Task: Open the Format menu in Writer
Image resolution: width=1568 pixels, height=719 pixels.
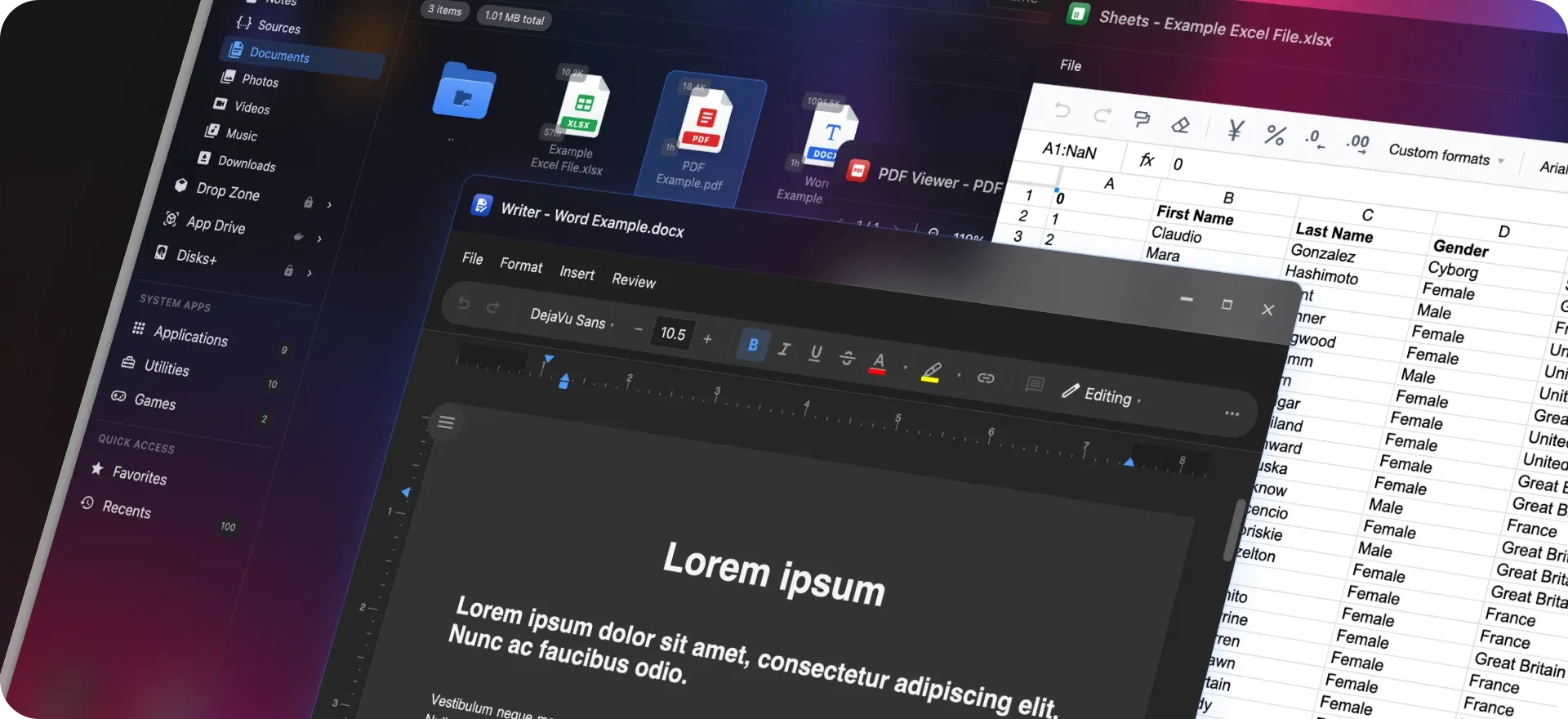Action: coord(521,266)
